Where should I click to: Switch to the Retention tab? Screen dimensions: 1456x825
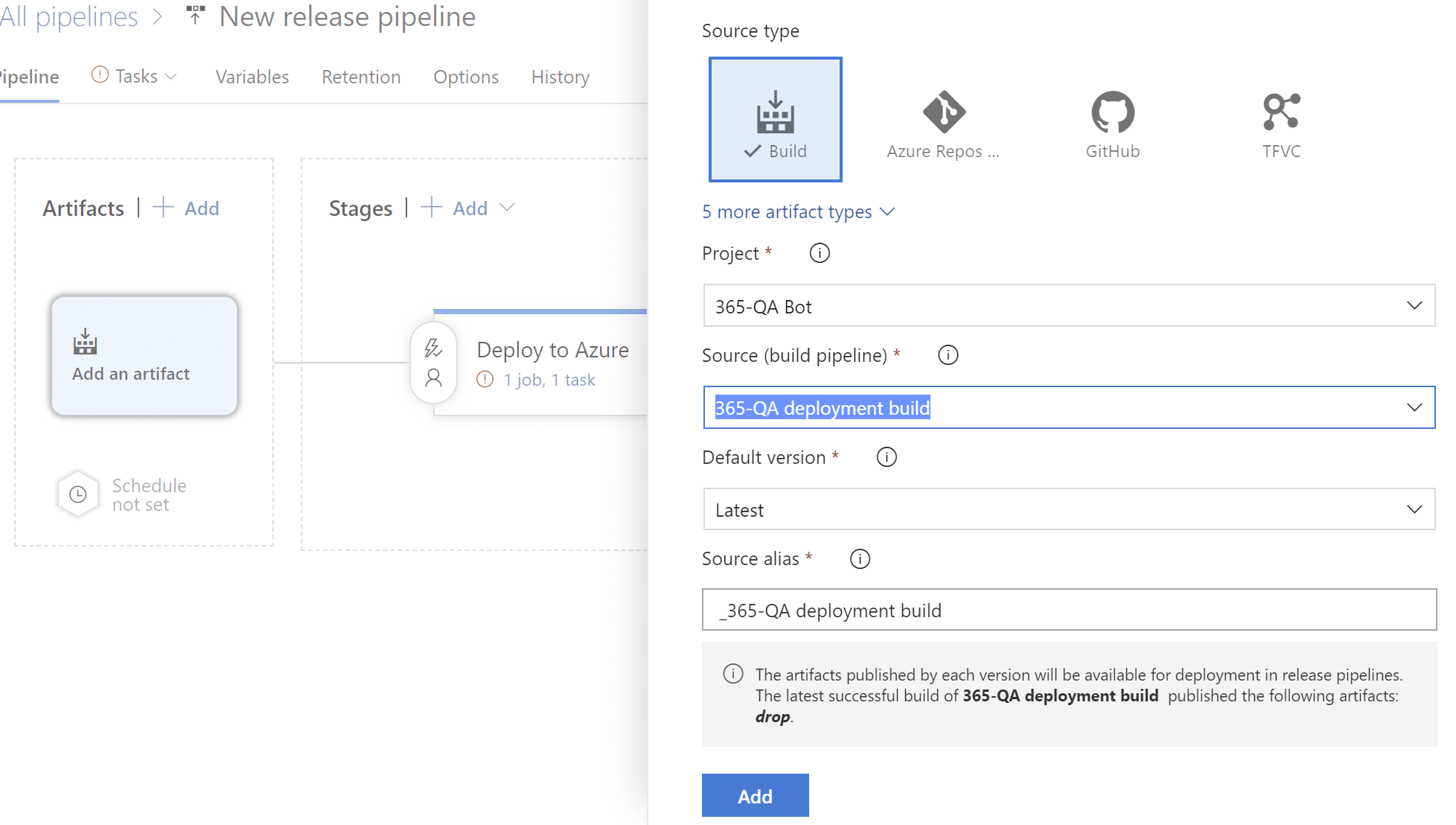pyautogui.click(x=361, y=77)
